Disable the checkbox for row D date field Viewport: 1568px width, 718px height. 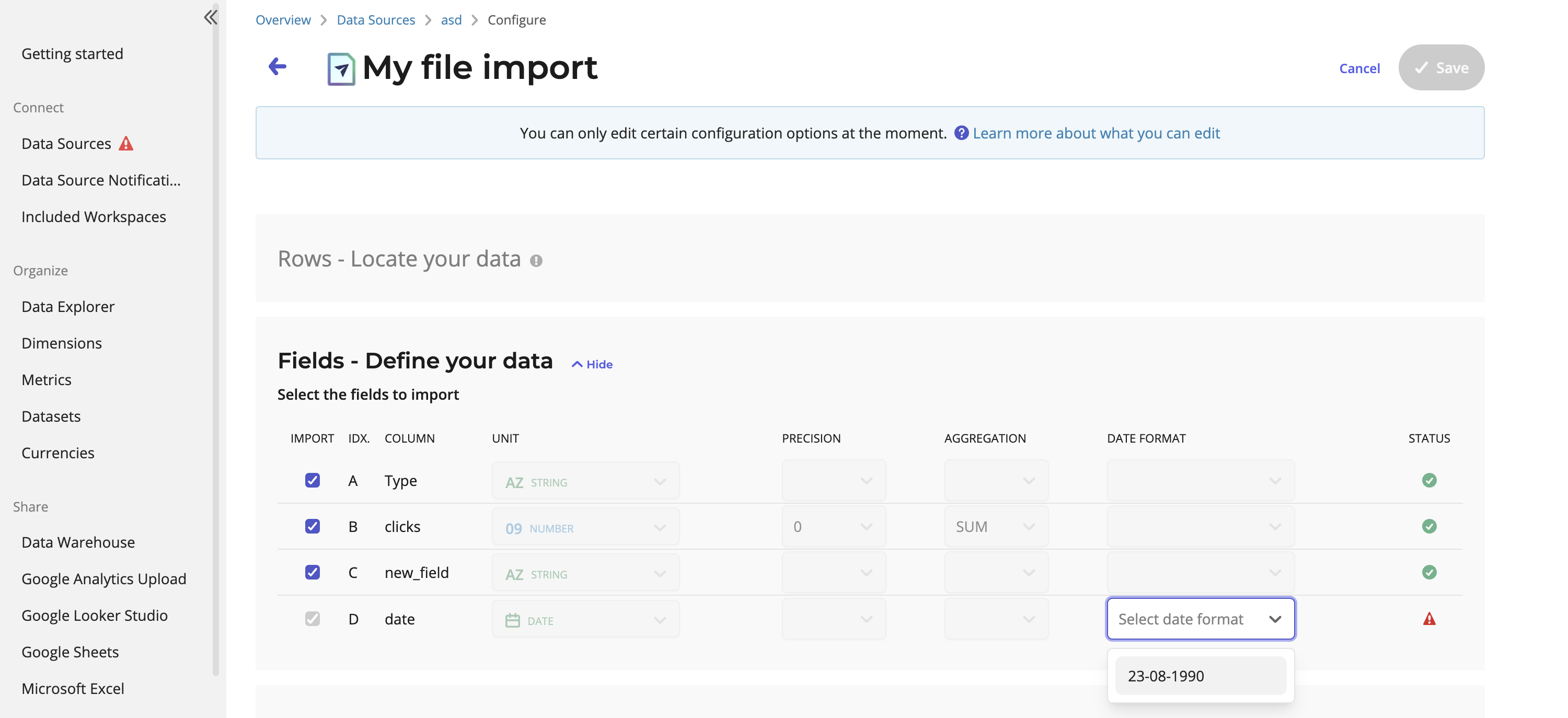(x=312, y=618)
